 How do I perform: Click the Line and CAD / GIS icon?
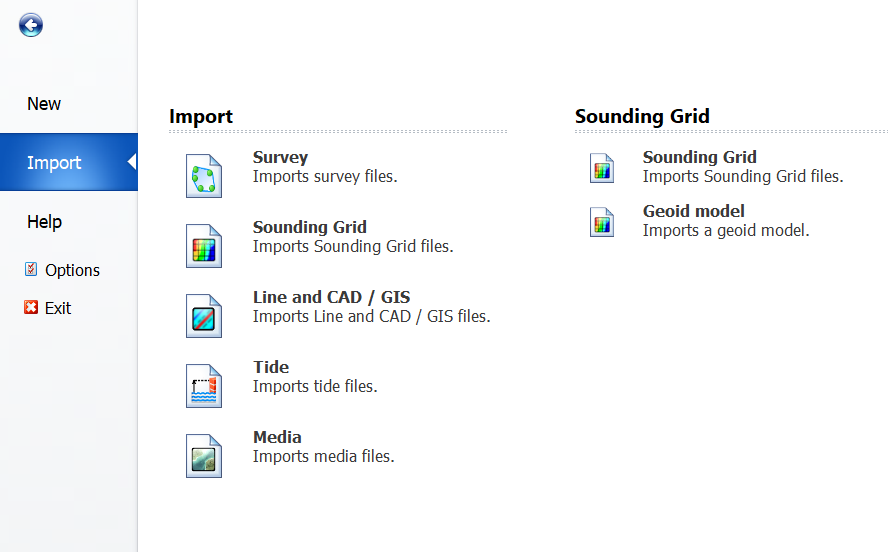click(204, 316)
